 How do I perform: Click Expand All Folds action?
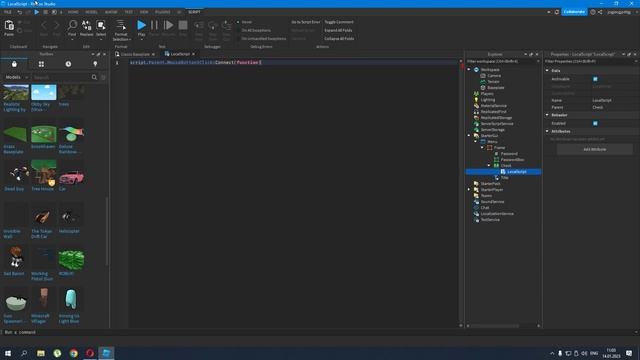338,30
